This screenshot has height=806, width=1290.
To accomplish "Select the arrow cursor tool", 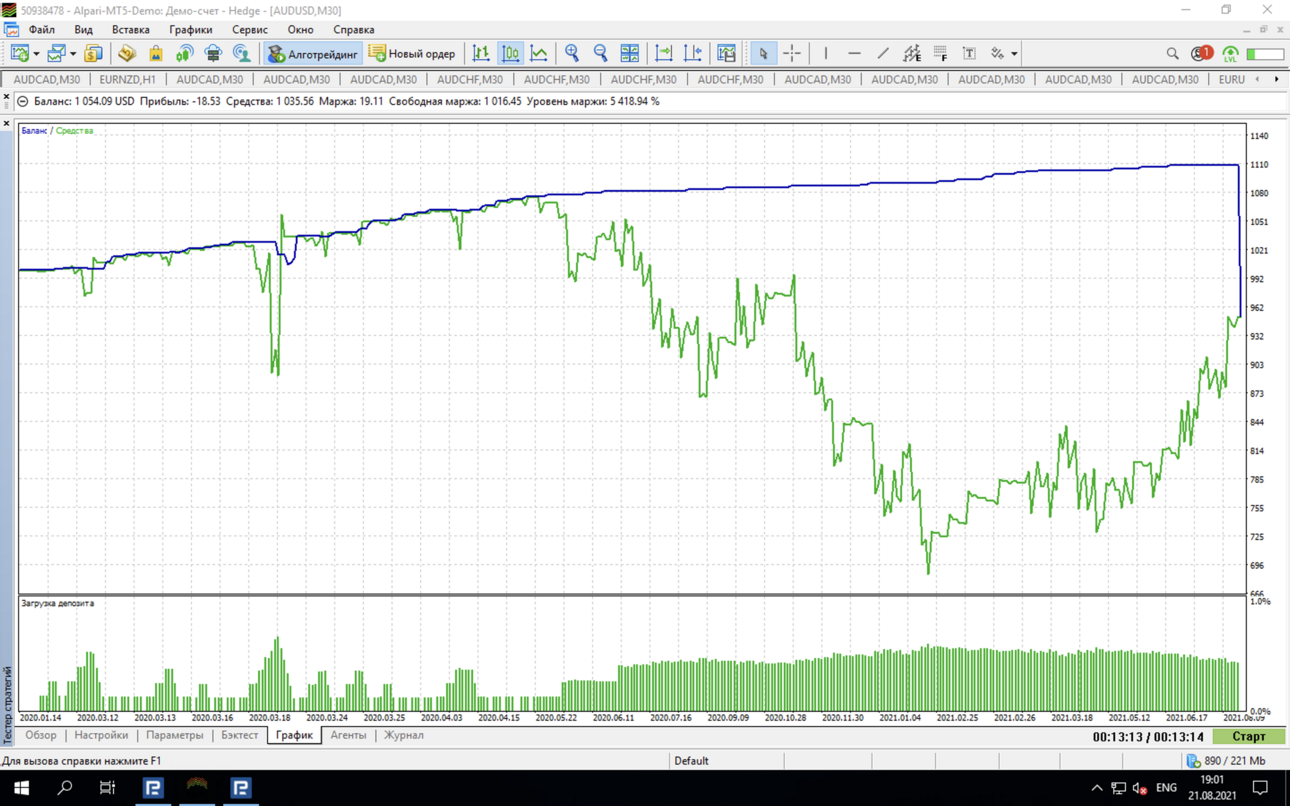I will pyautogui.click(x=763, y=53).
